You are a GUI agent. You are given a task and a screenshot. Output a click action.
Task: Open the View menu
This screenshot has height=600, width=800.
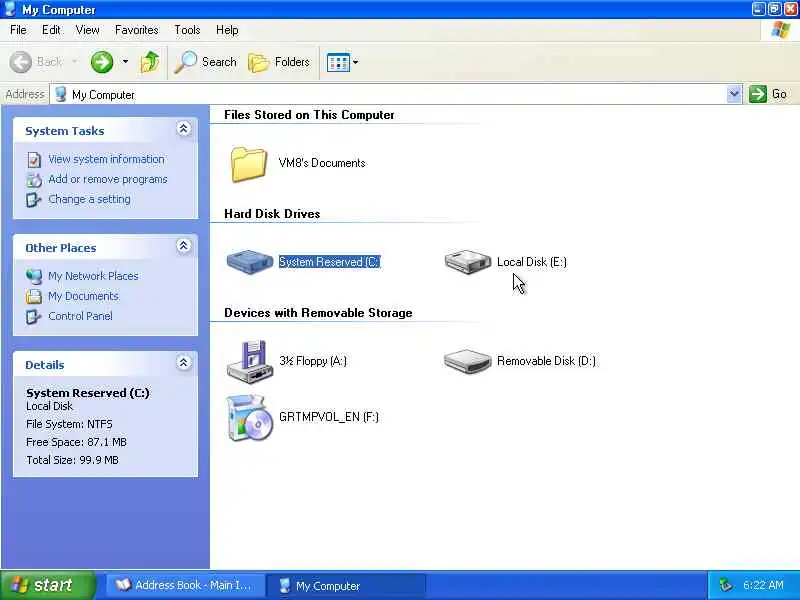click(x=87, y=30)
